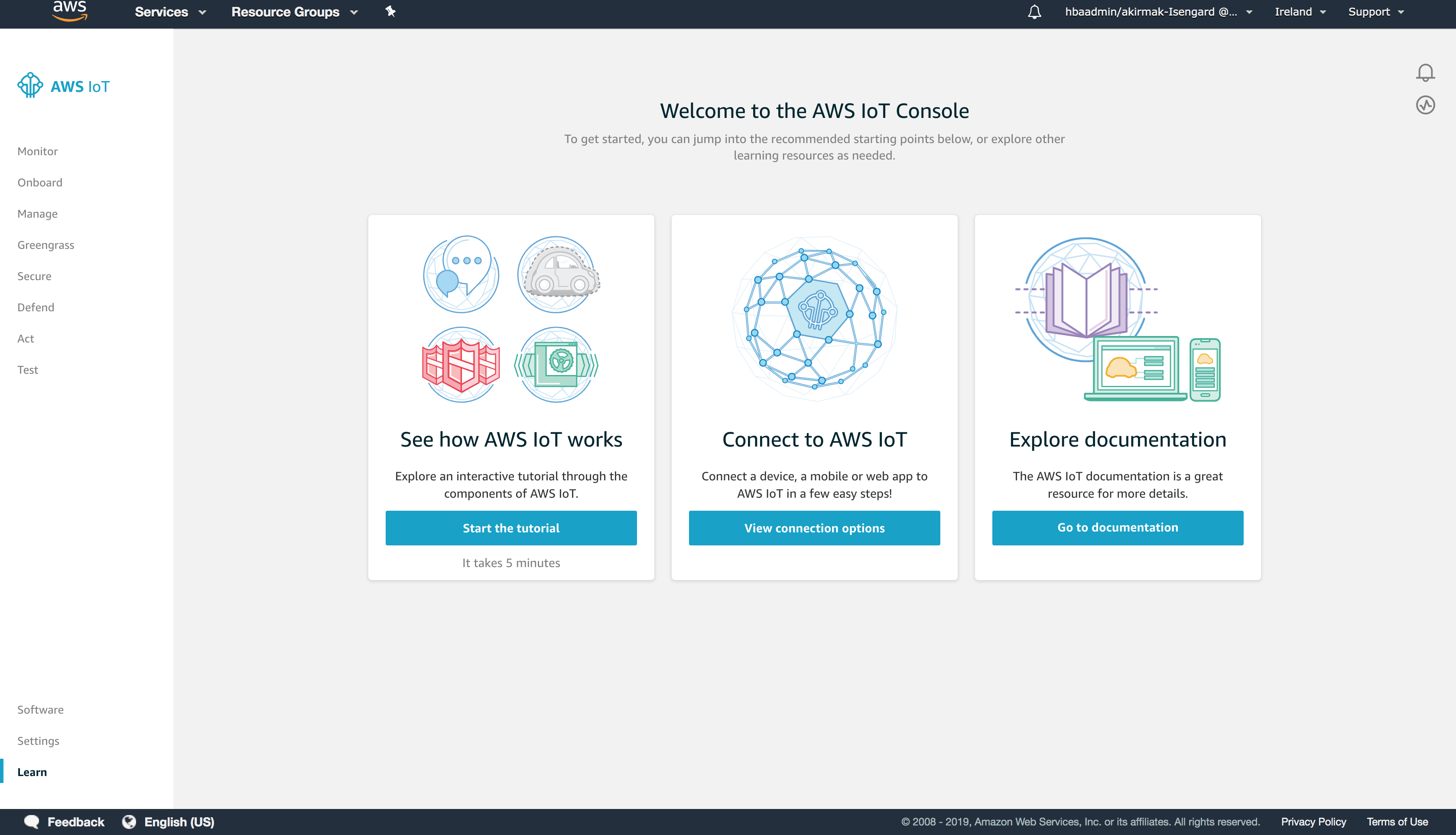
Task: Select Learn in the sidebar
Action: pos(32,772)
